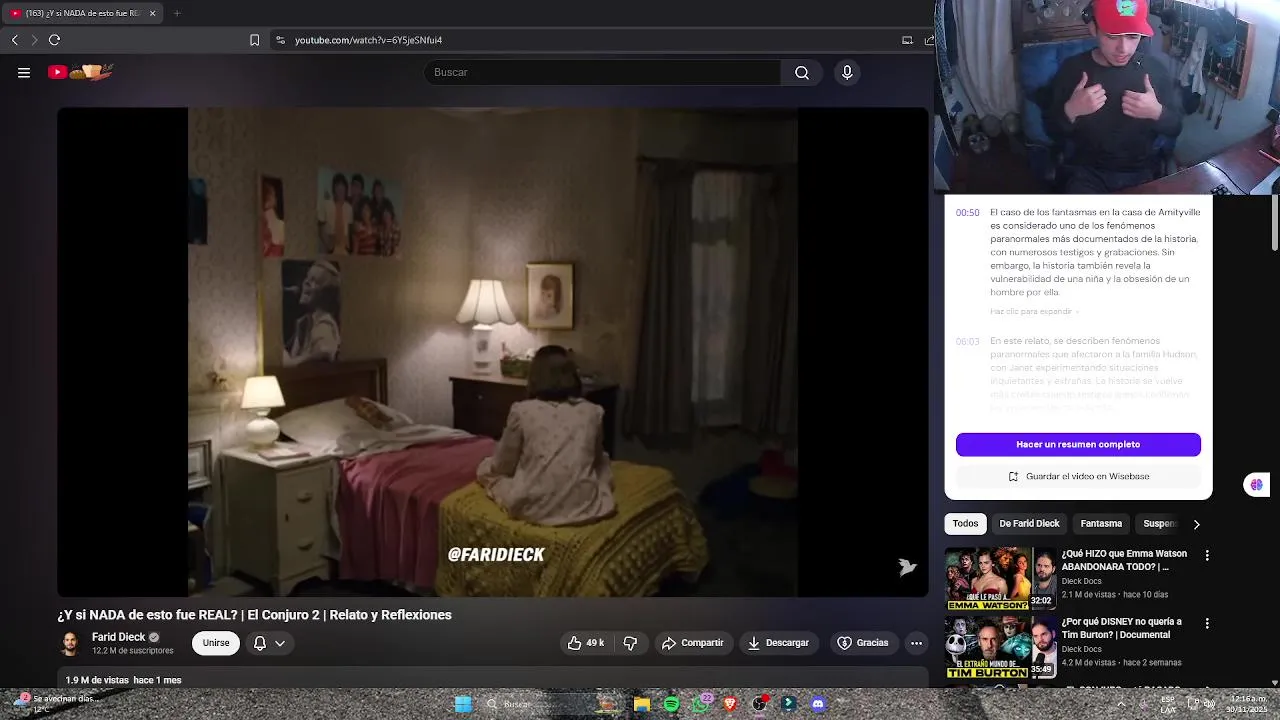1280x720 pixels.
Task: Open Discord from the taskbar
Action: tap(818, 704)
